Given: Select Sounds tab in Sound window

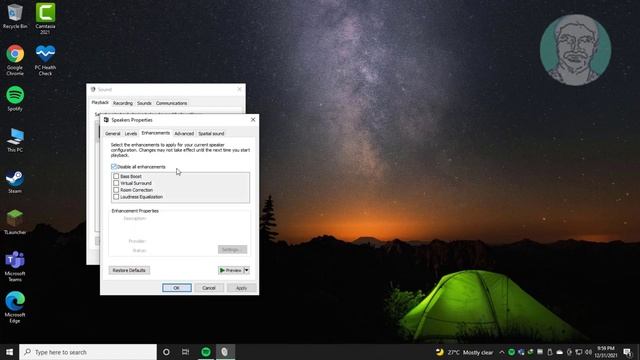Looking at the screenshot, I should click(x=144, y=103).
